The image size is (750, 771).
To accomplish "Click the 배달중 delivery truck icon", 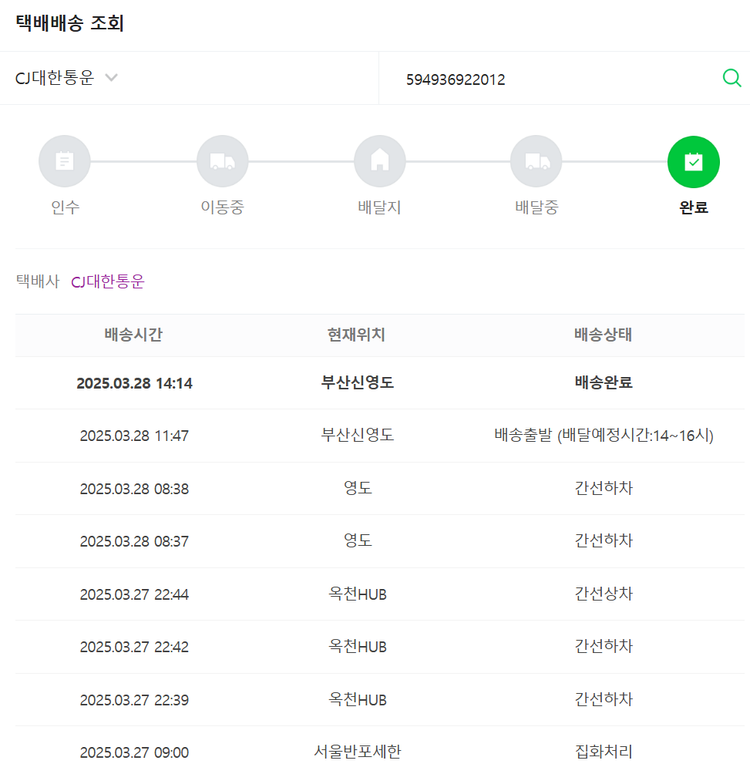I will click(x=536, y=162).
